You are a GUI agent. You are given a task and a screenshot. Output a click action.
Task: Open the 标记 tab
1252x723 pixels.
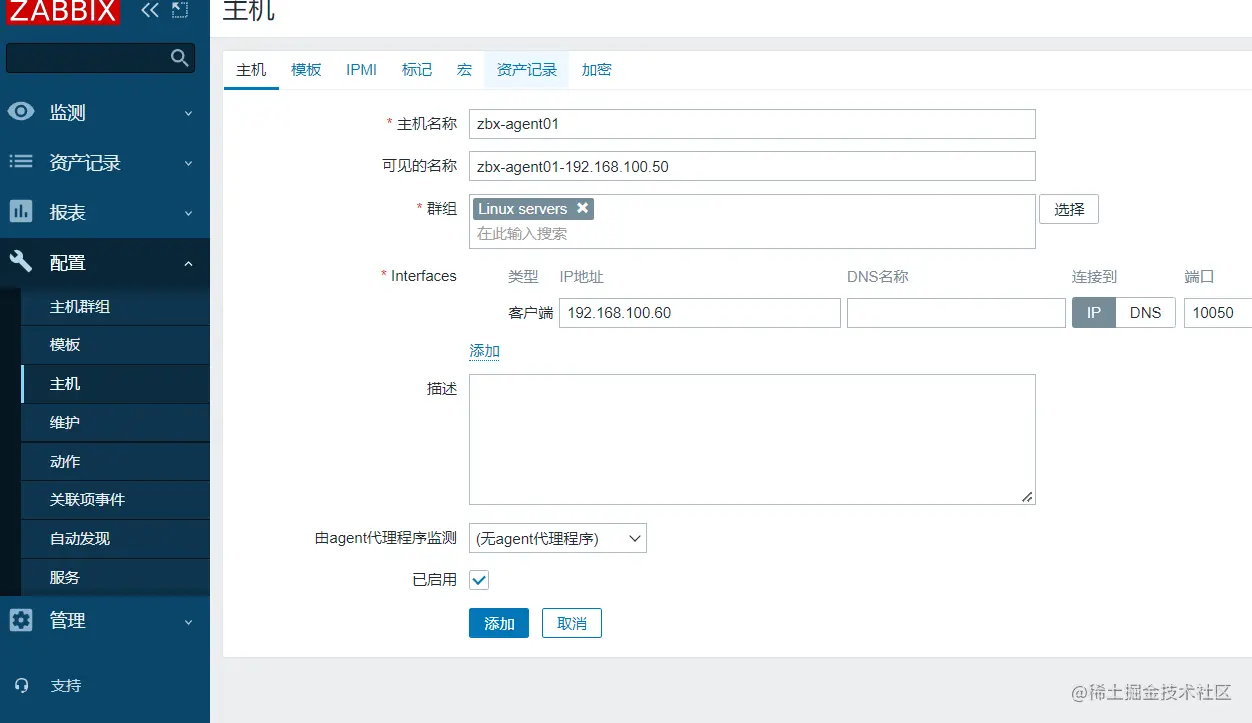tap(417, 70)
